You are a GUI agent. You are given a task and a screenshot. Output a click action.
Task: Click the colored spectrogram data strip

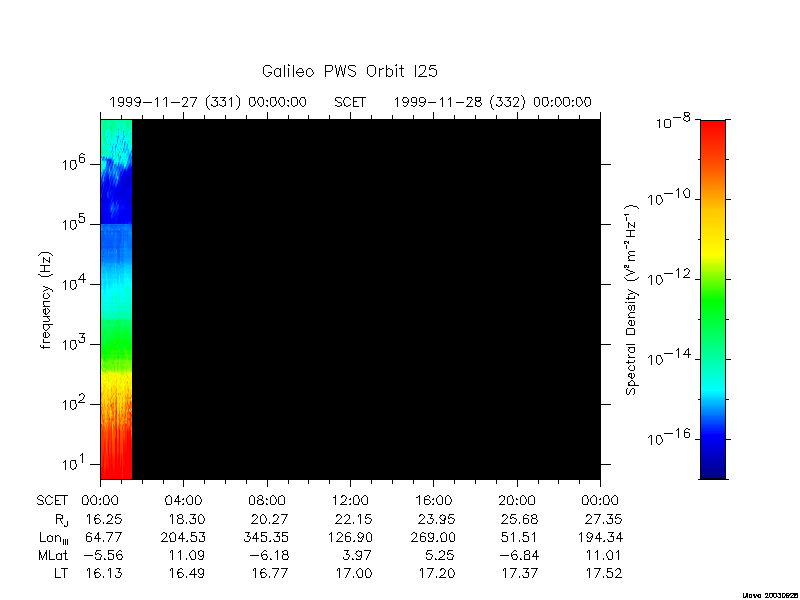[x=116, y=299]
